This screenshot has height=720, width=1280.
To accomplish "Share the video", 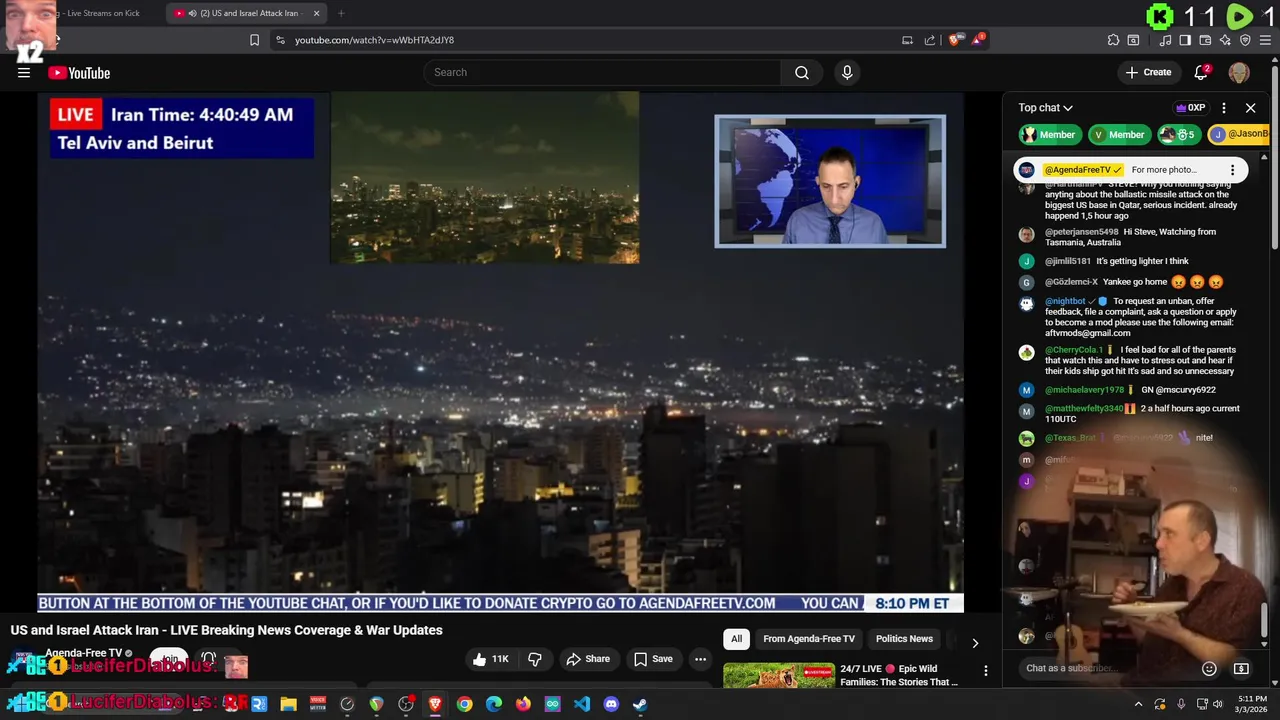I will pos(588,659).
